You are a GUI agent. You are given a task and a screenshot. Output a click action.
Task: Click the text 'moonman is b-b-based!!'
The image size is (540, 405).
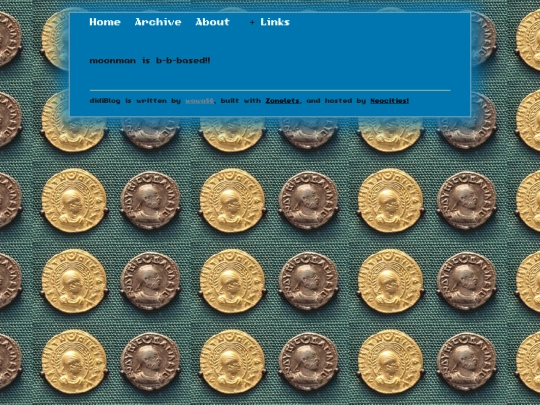coord(149,61)
